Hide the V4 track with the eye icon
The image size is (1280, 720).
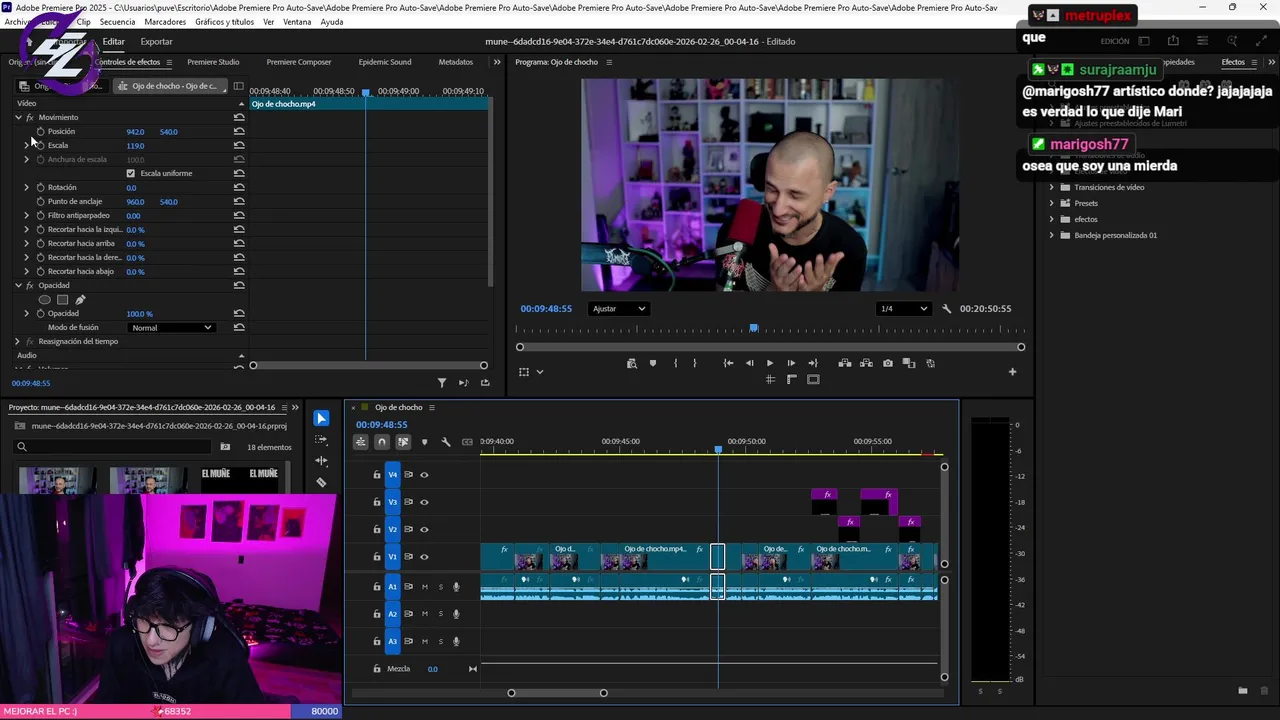[424, 475]
